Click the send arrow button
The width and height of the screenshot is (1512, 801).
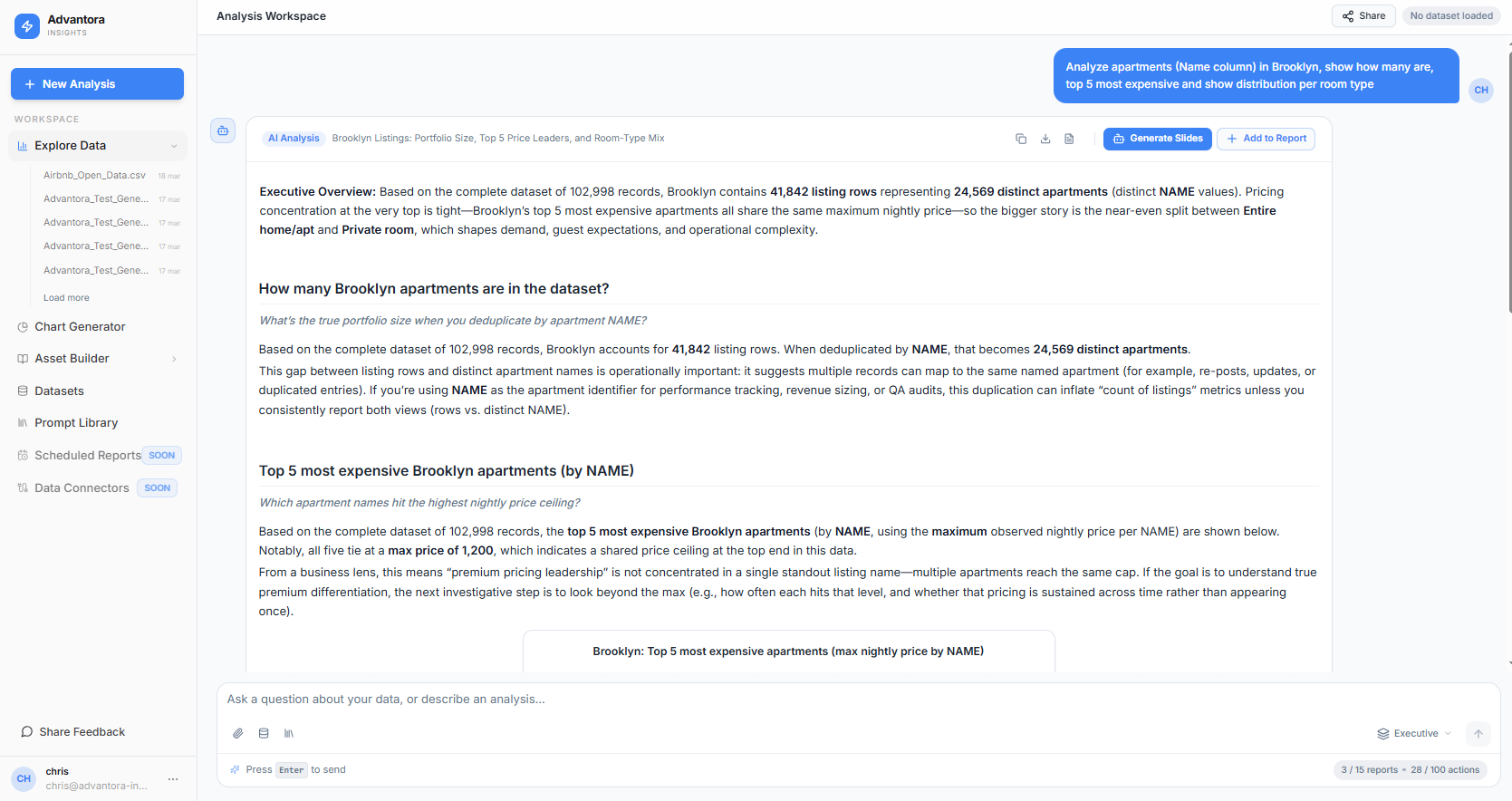coord(1478,734)
